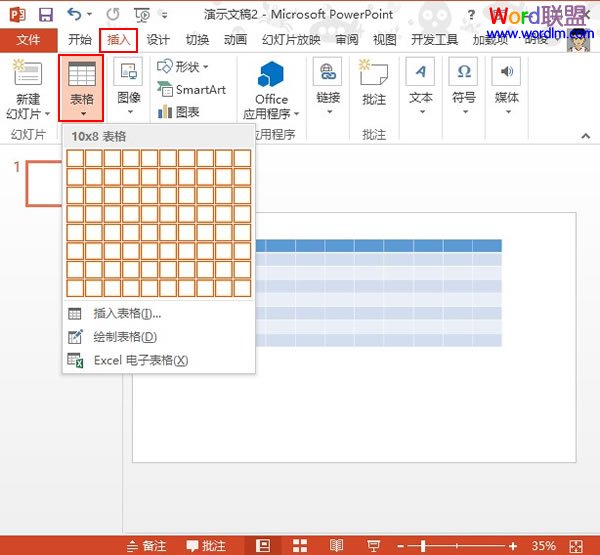Image resolution: width=600 pixels, height=555 pixels.
Task: Expand the 链接 links group
Action: (328, 87)
